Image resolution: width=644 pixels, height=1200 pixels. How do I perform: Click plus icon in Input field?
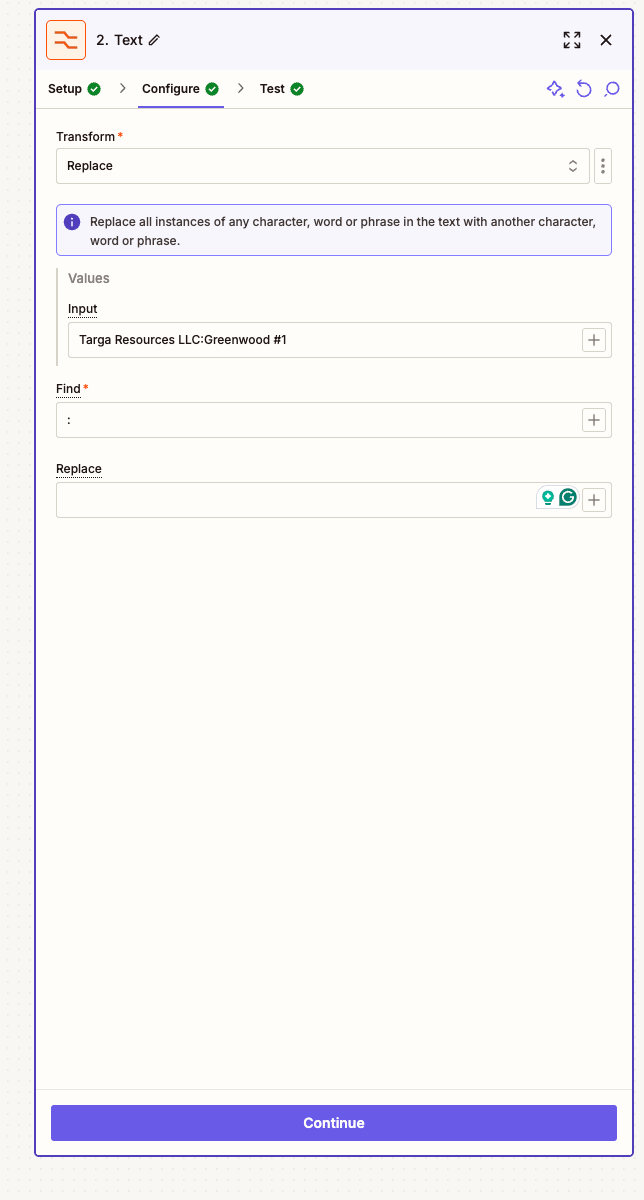[x=594, y=340]
